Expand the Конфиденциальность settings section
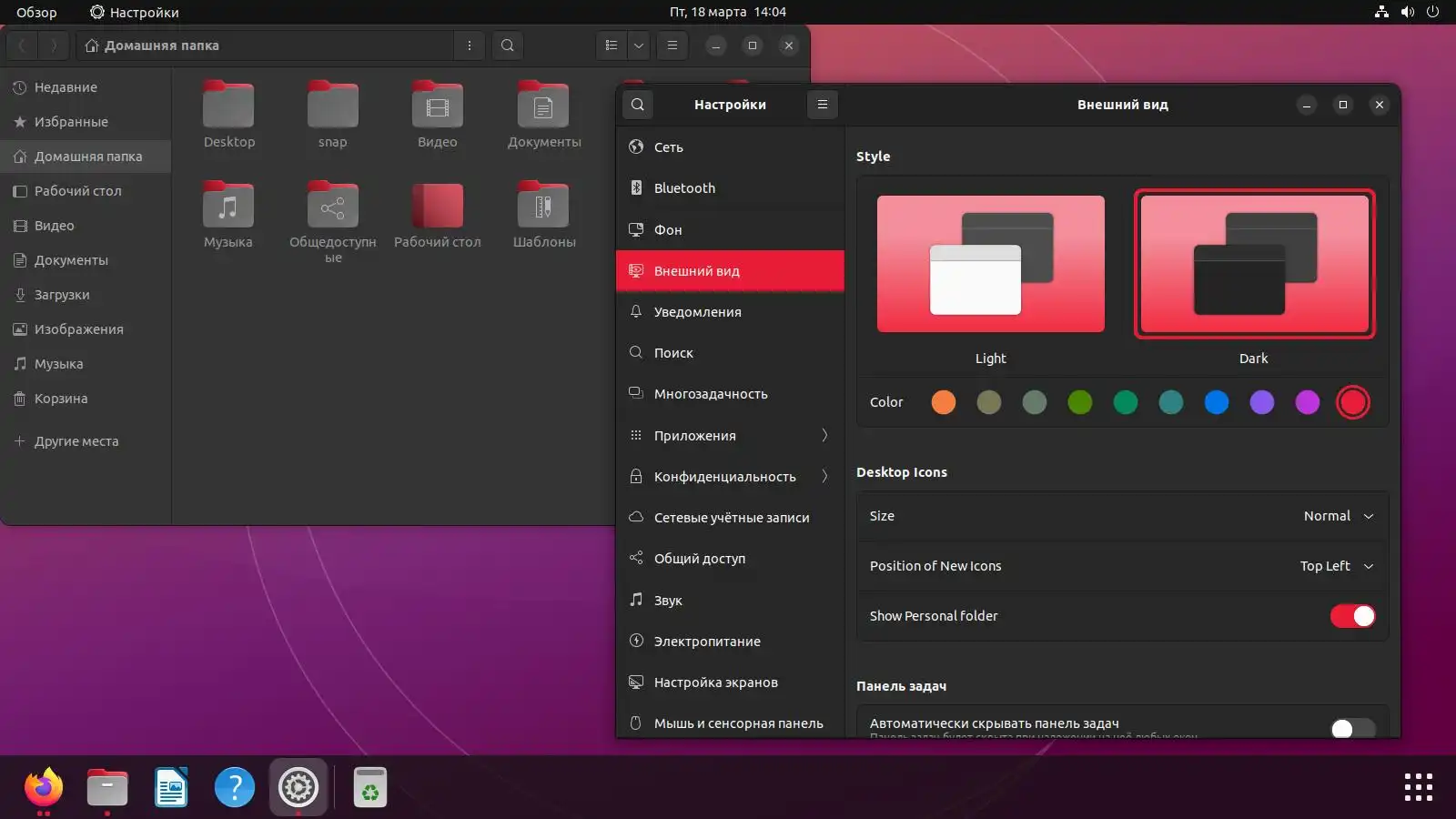 (x=730, y=477)
